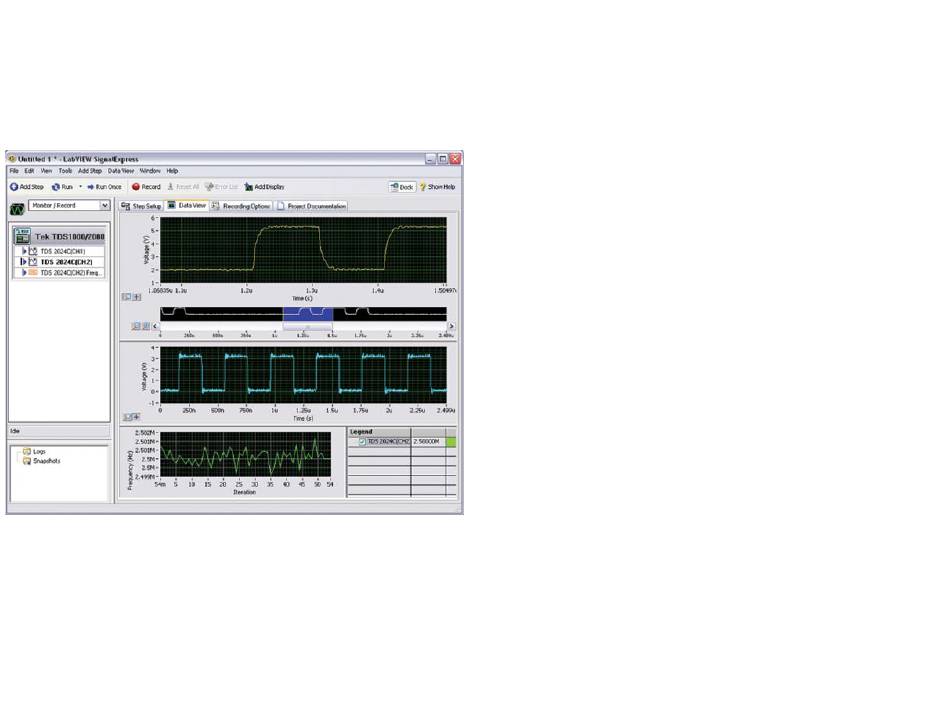Click the top yellow waveform graph

click(x=304, y=250)
